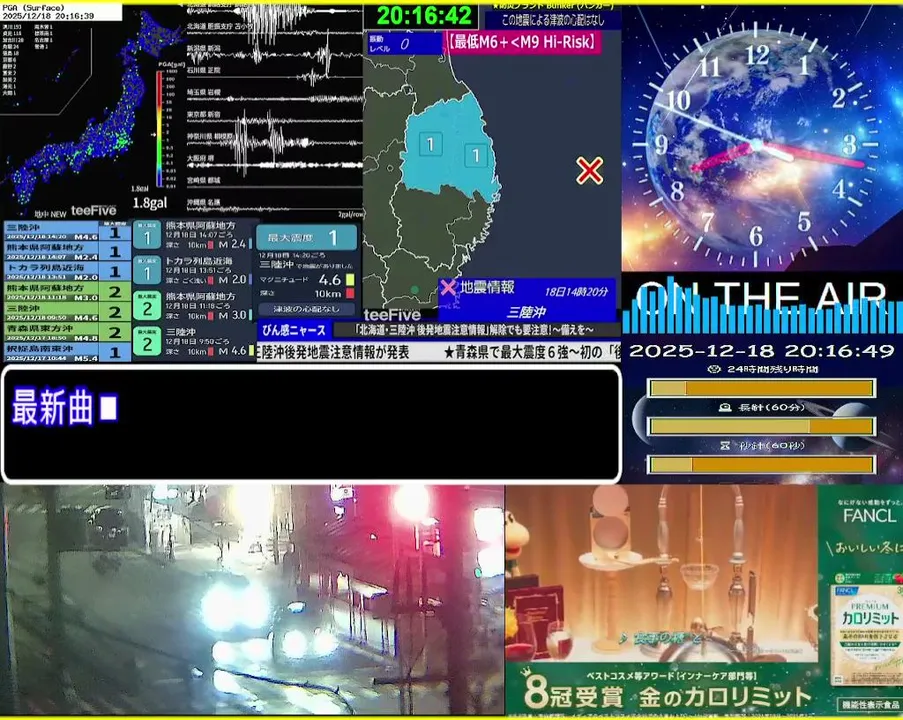Click the teeFive watermark on prefecture map
Image resolution: width=903 pixels, height=720 pixels.
pyautogui.click(x=392, y=314)
